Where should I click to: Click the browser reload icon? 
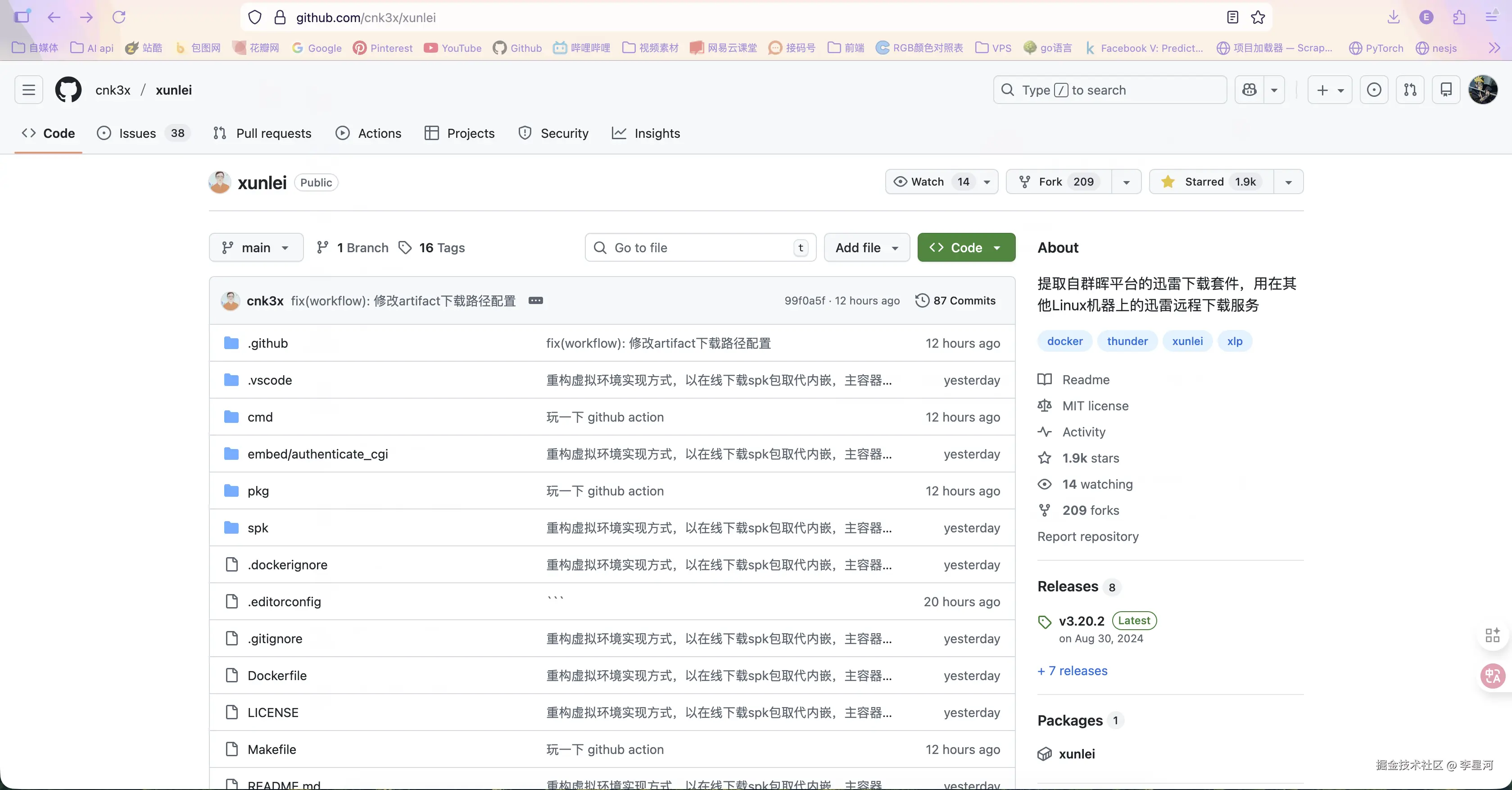pyautogui.click(x=119, y=18)
